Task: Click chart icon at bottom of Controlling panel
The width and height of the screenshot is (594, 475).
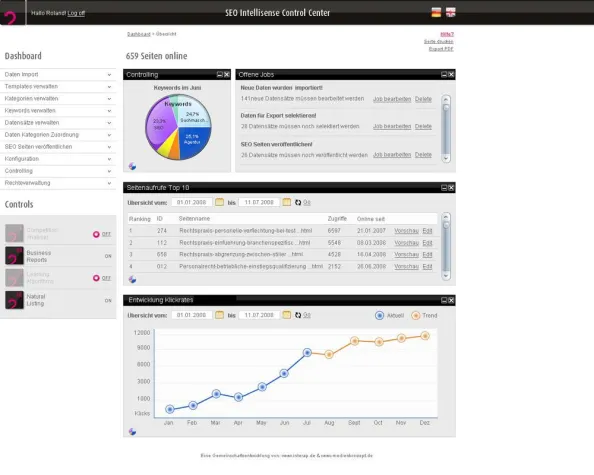Action: click(x=132, y=166)
